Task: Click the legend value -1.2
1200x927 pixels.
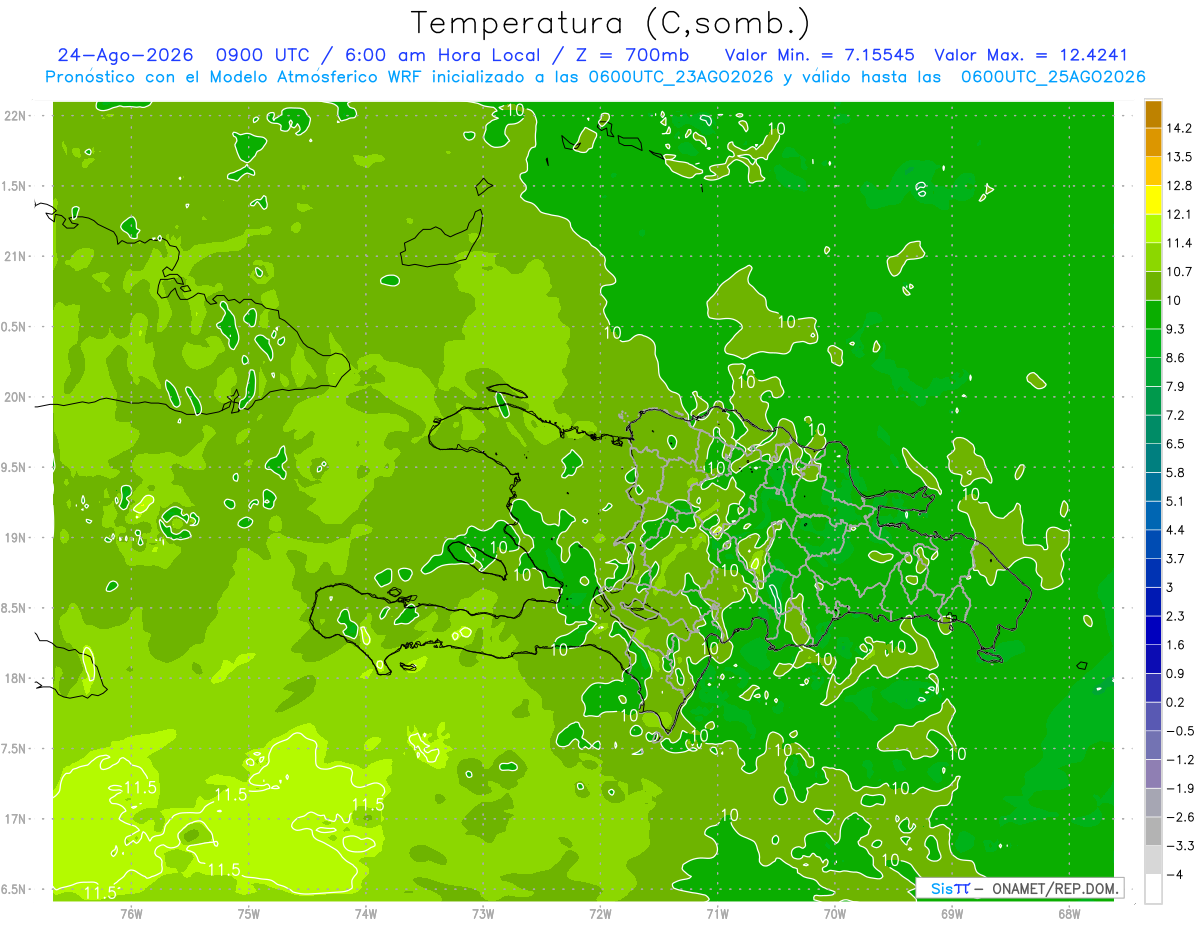Action: point(1179,760)
